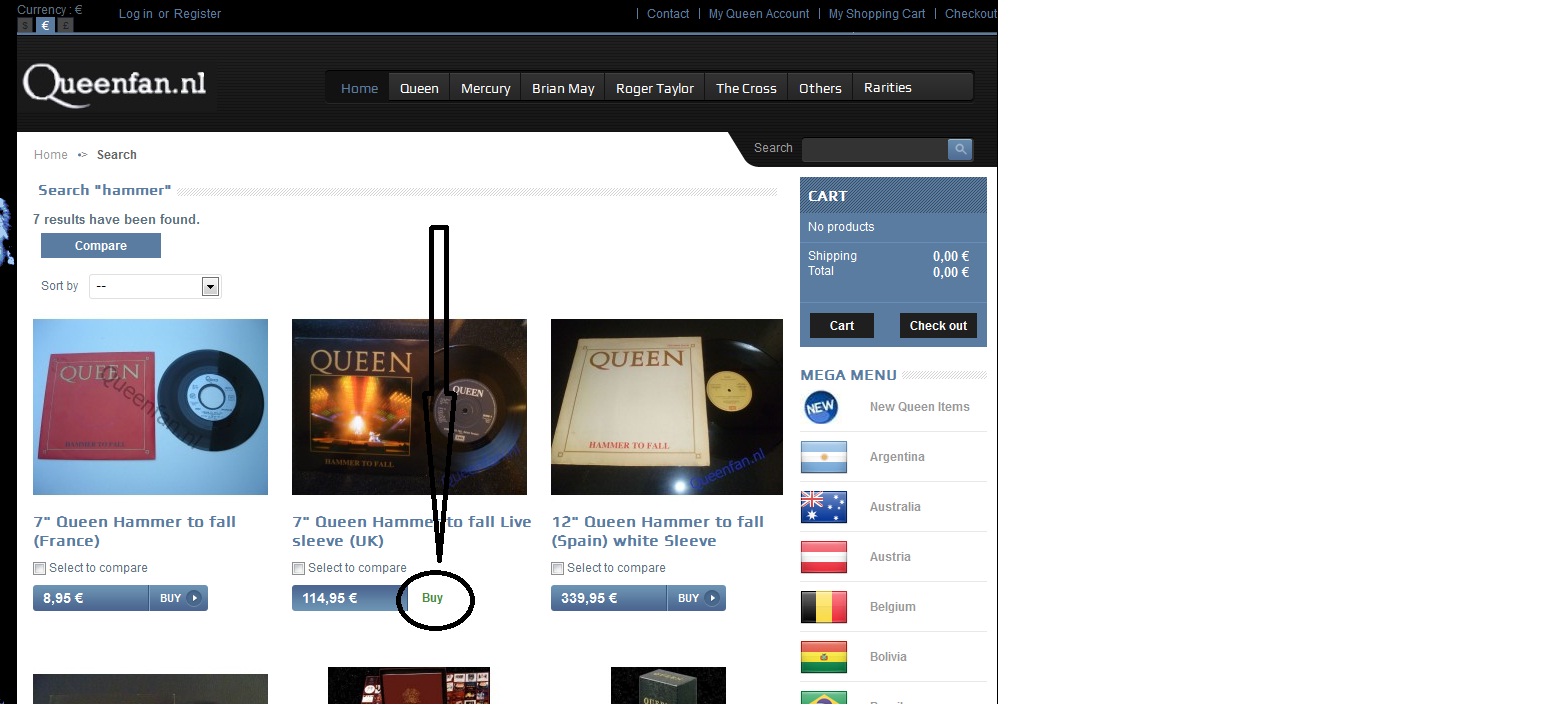Go to the Home navigation tab
1564x720 pixels.
coord(360,88)
